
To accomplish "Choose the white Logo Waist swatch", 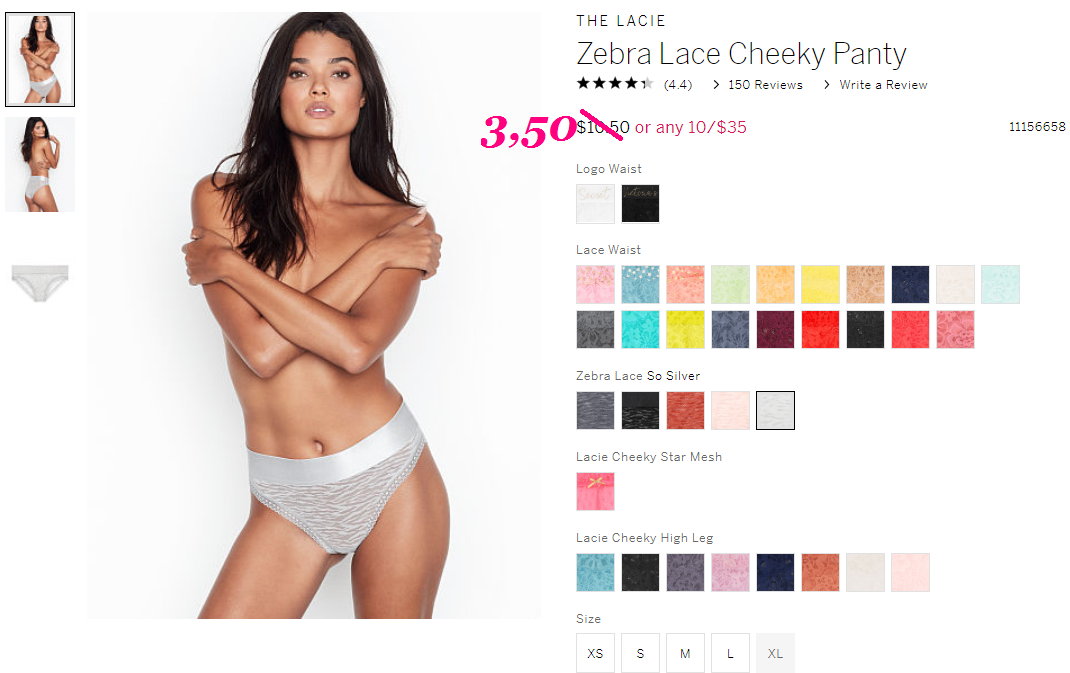I will (x=595, y=203).
